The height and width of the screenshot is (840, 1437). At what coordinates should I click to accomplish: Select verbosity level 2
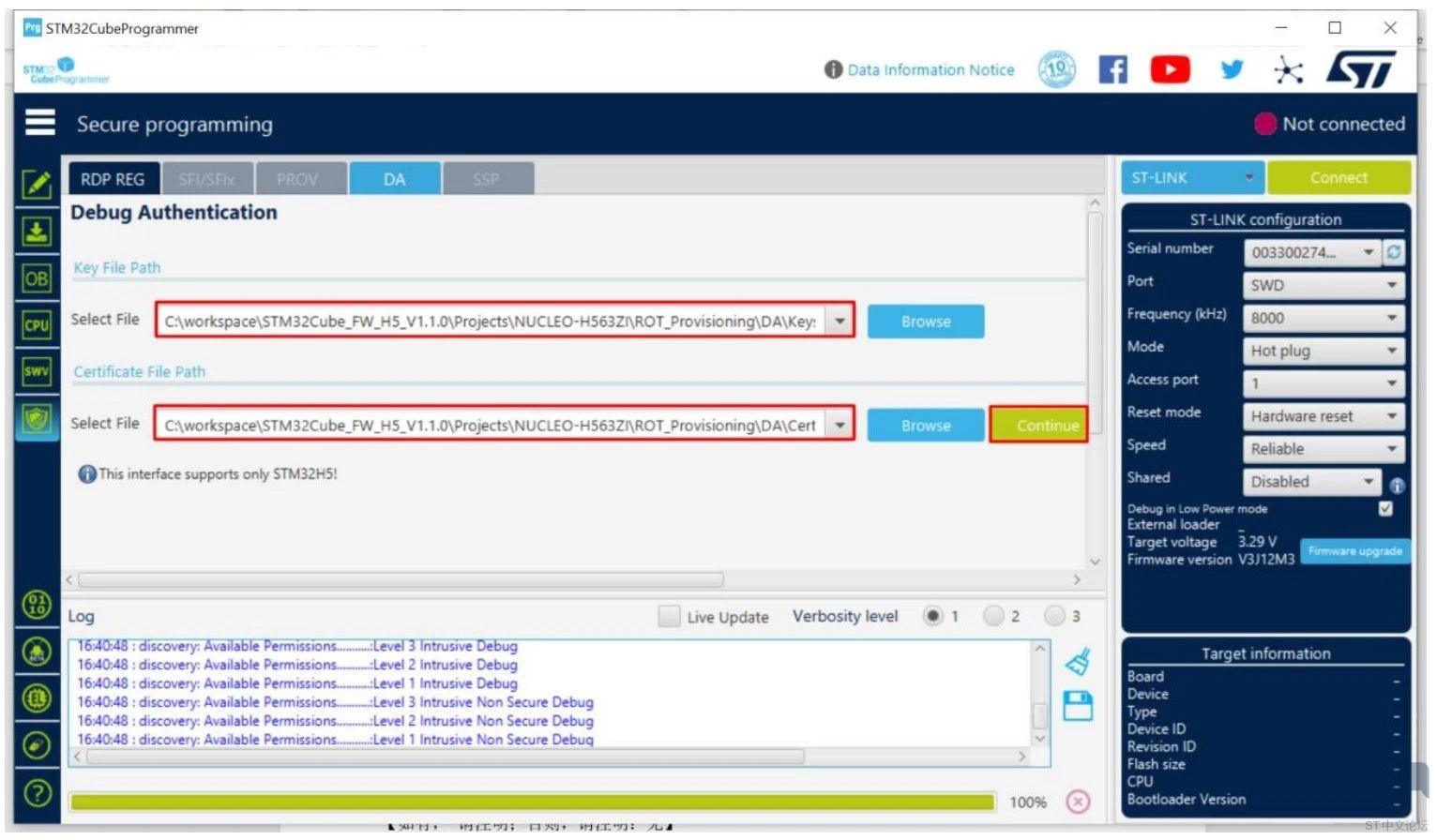992,616
